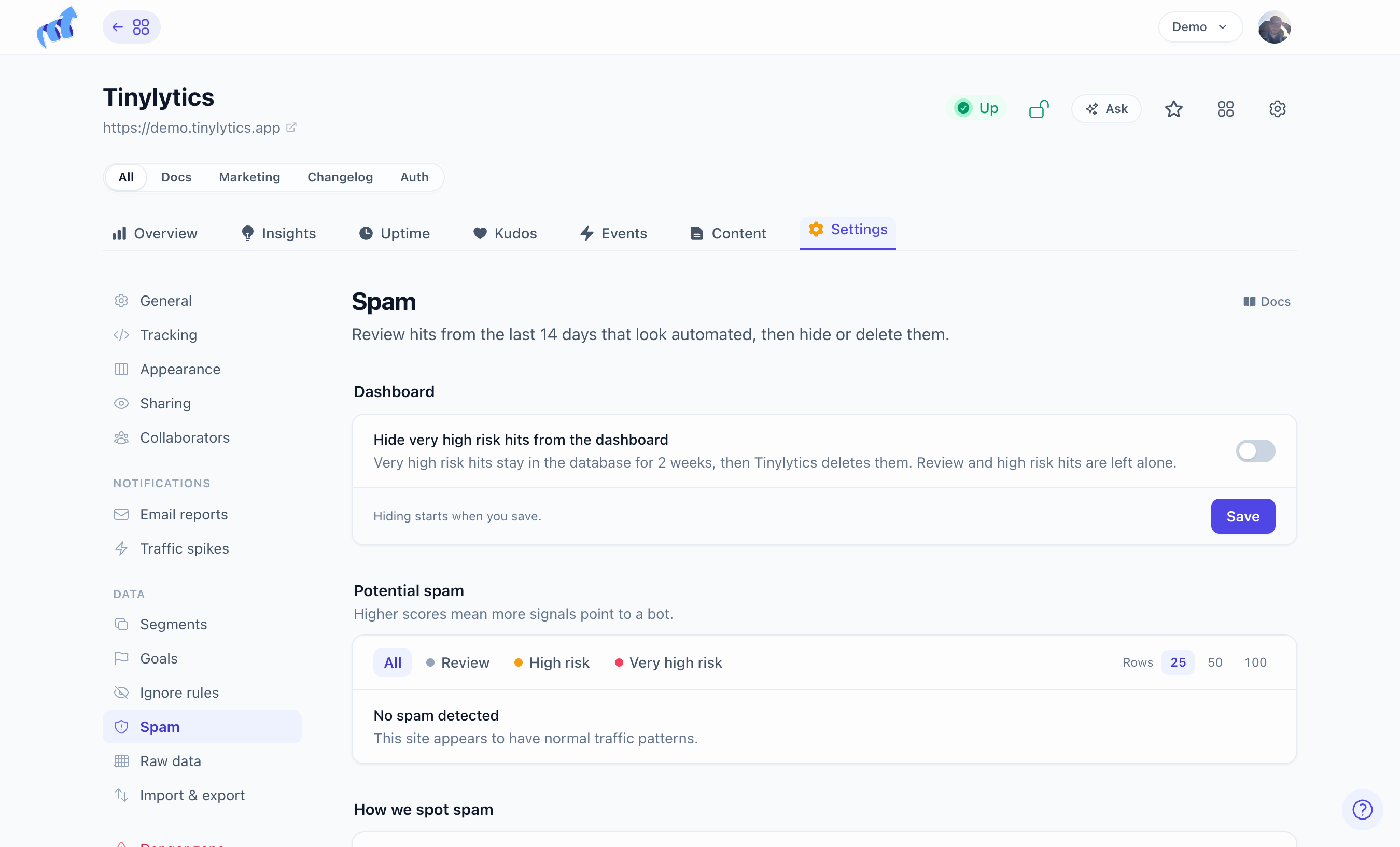Open Sharing settings in the sidebar

point(202,403)
